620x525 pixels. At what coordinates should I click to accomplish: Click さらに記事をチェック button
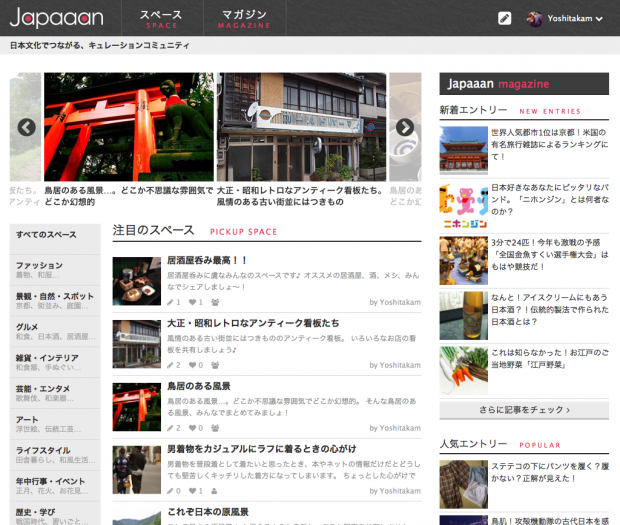(x=524, y=410)
